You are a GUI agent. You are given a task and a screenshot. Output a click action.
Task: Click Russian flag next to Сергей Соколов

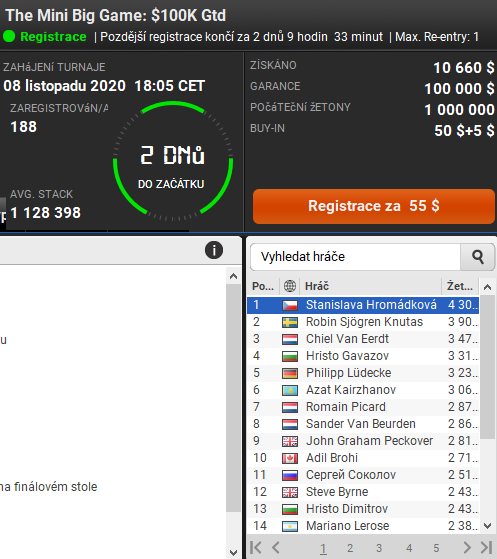pyautogui.click(x=290, y=475)
